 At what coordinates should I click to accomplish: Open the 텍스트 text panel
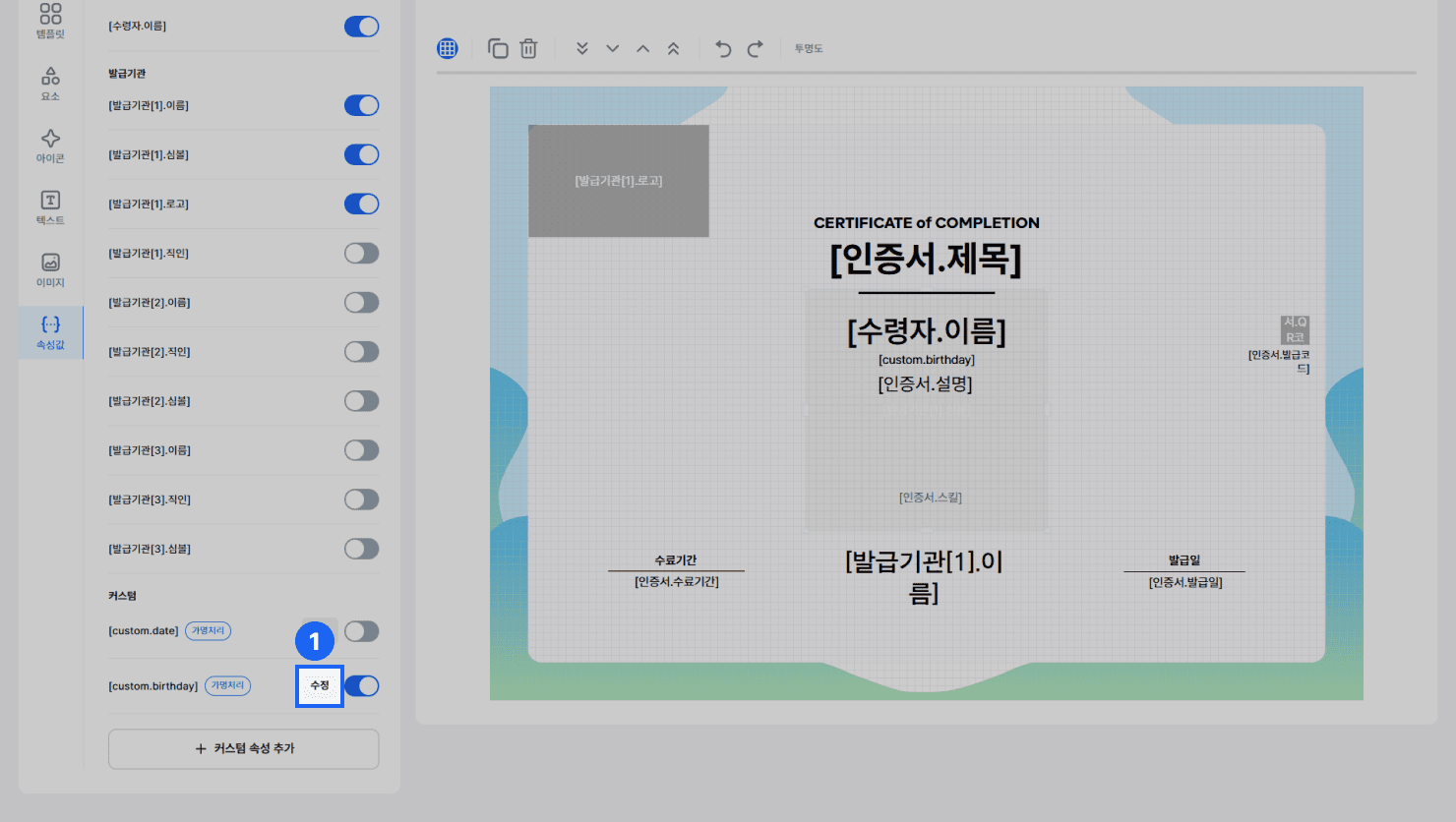coord(50,206)
